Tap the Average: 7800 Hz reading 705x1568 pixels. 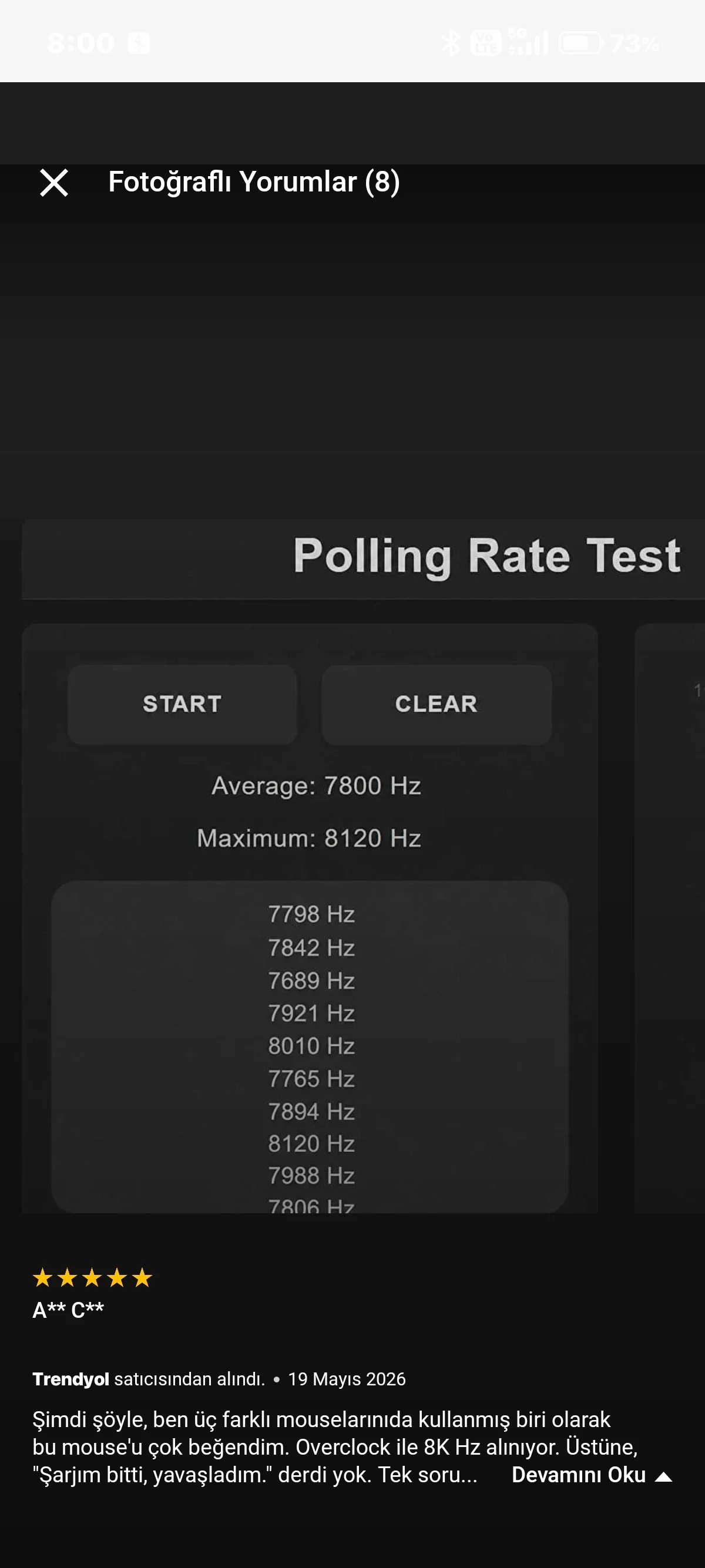pyautogui.click(x=316, y=786)
